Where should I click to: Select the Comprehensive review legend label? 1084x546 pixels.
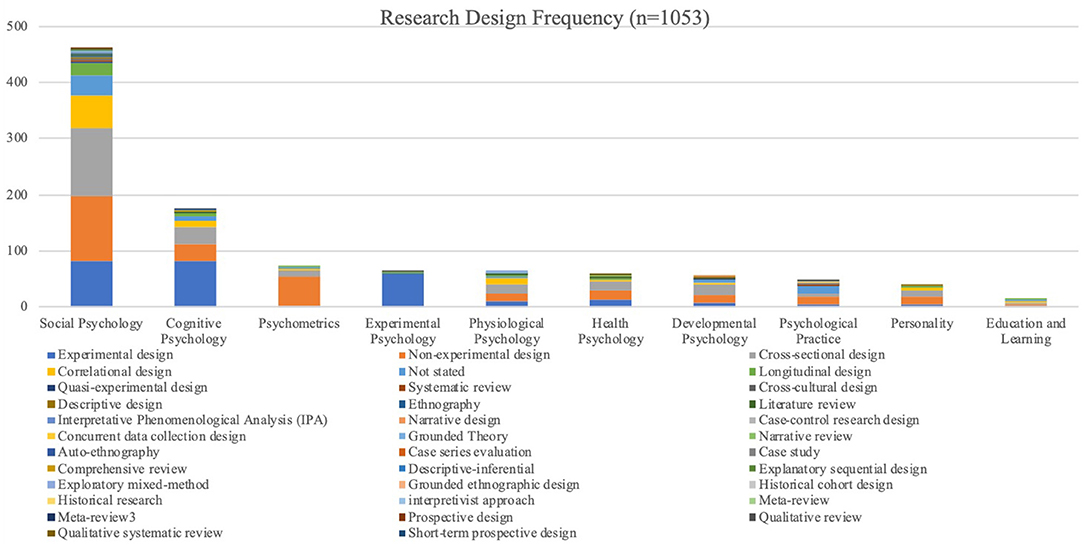(122, 469)
